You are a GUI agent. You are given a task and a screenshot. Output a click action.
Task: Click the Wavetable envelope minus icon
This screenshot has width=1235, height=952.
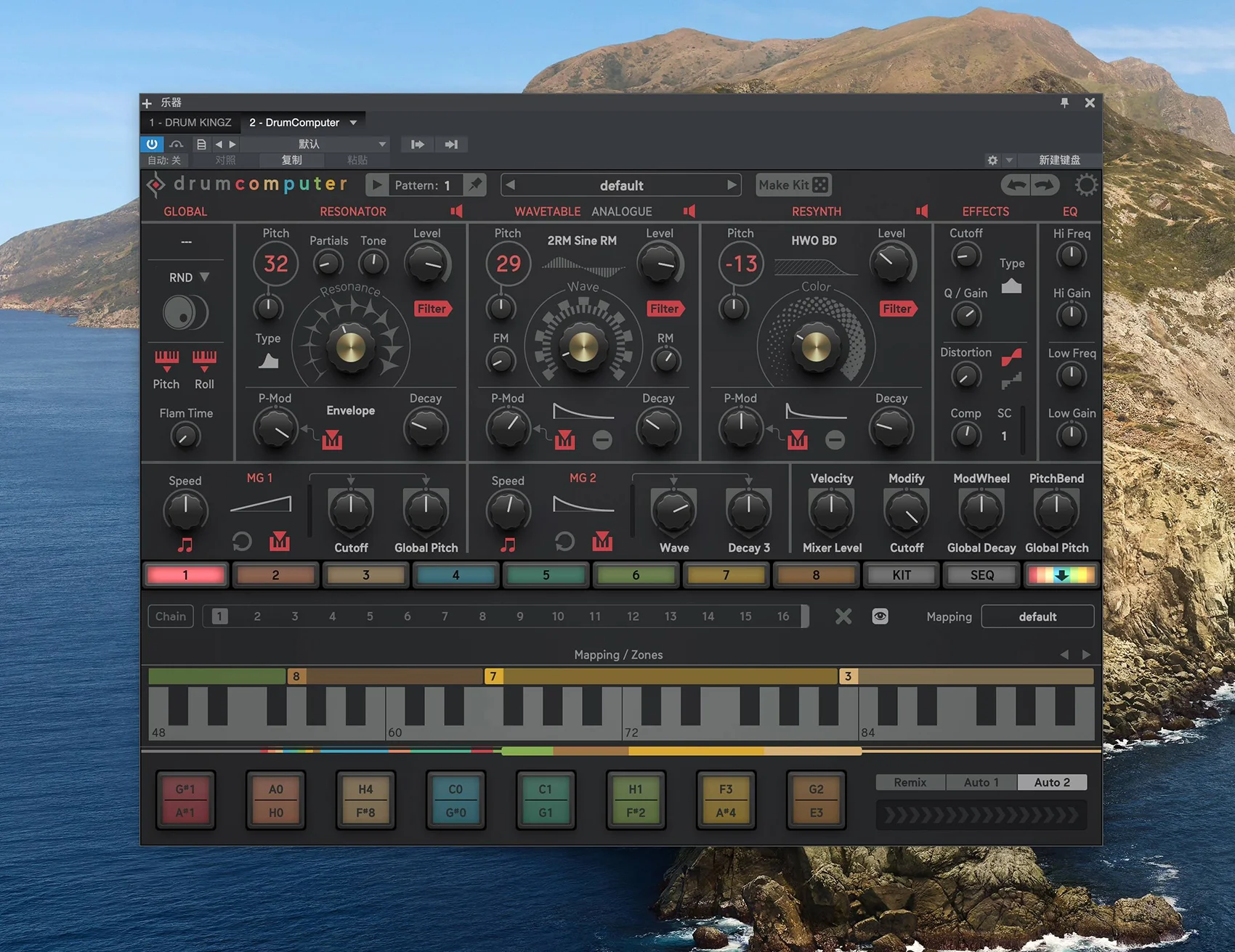tap(602, 439)
